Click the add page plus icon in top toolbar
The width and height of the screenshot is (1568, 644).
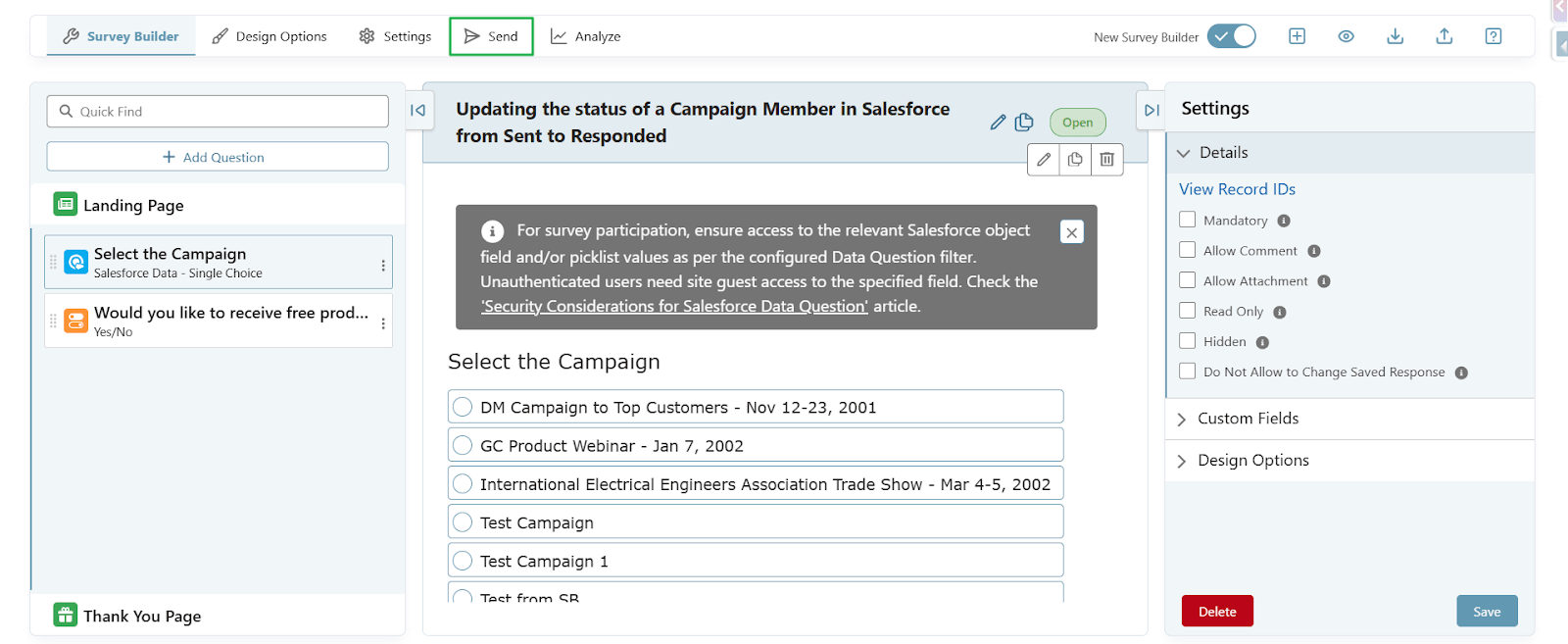point(1297,36)
